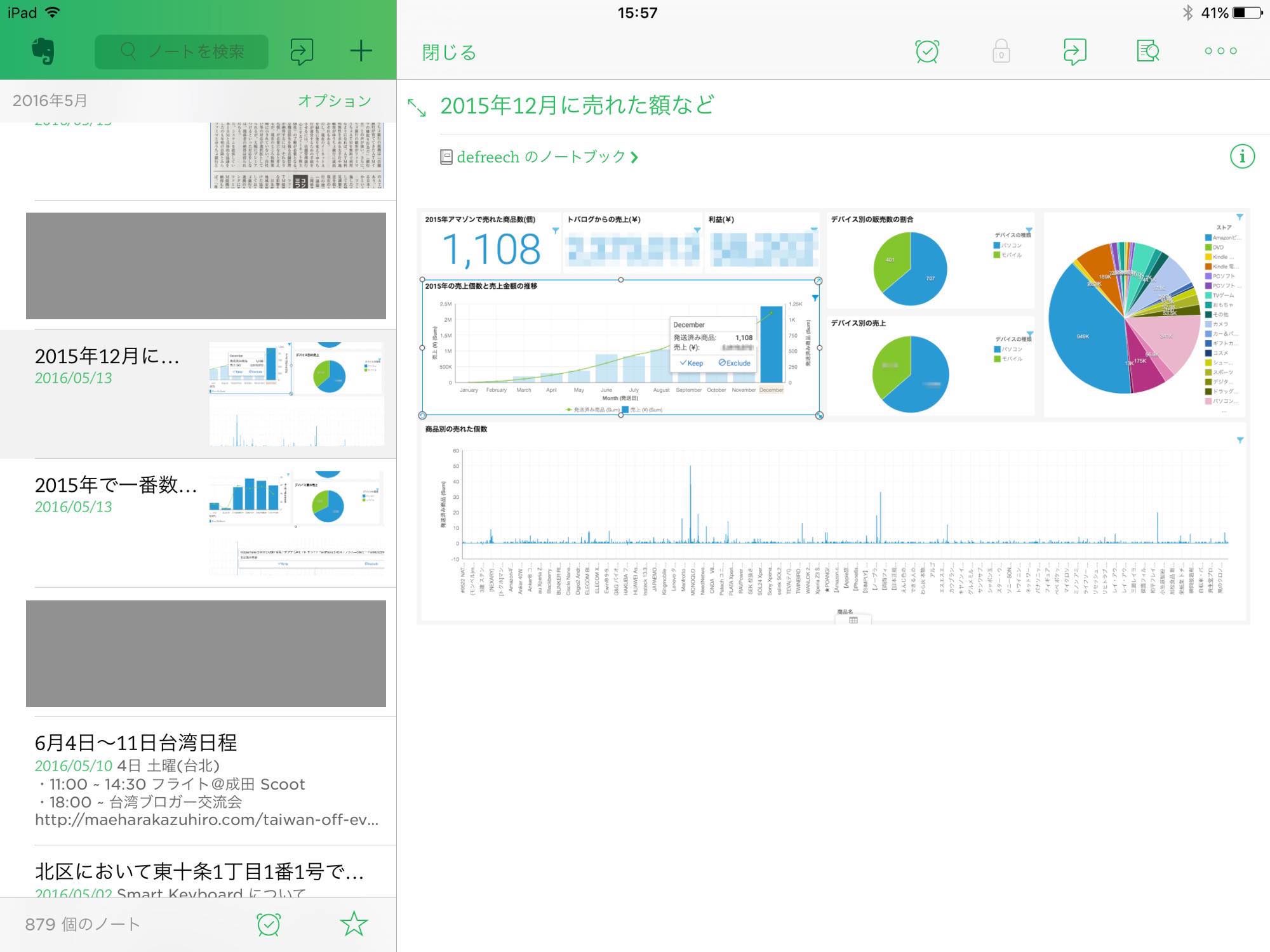Tap the ノートを検索 search field
1270x952 pixels.
pos(182,51)
